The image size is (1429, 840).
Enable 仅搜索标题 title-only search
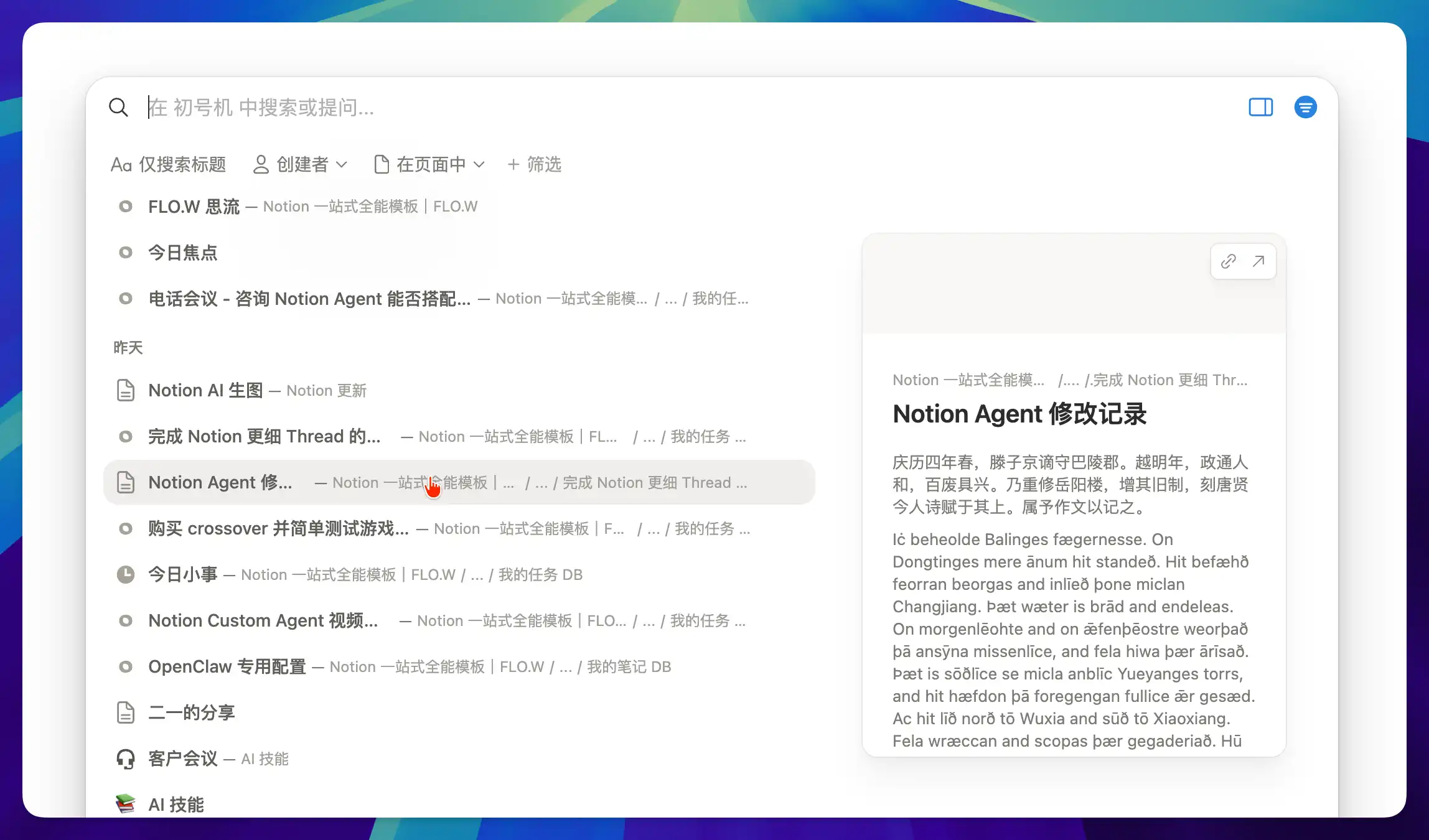[x=169, y=164]
